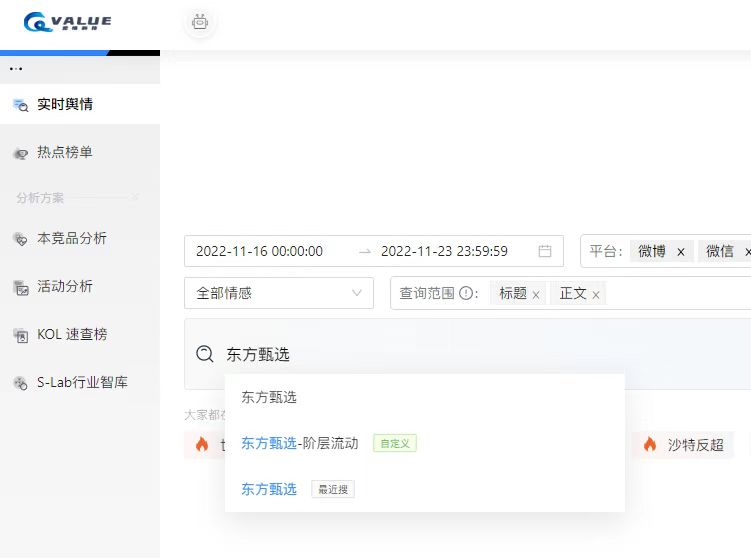The height and width of the screenshot is (558, 751).
Task: Click the 热点榜单 sidebar icon
Action: pos(21,154)
